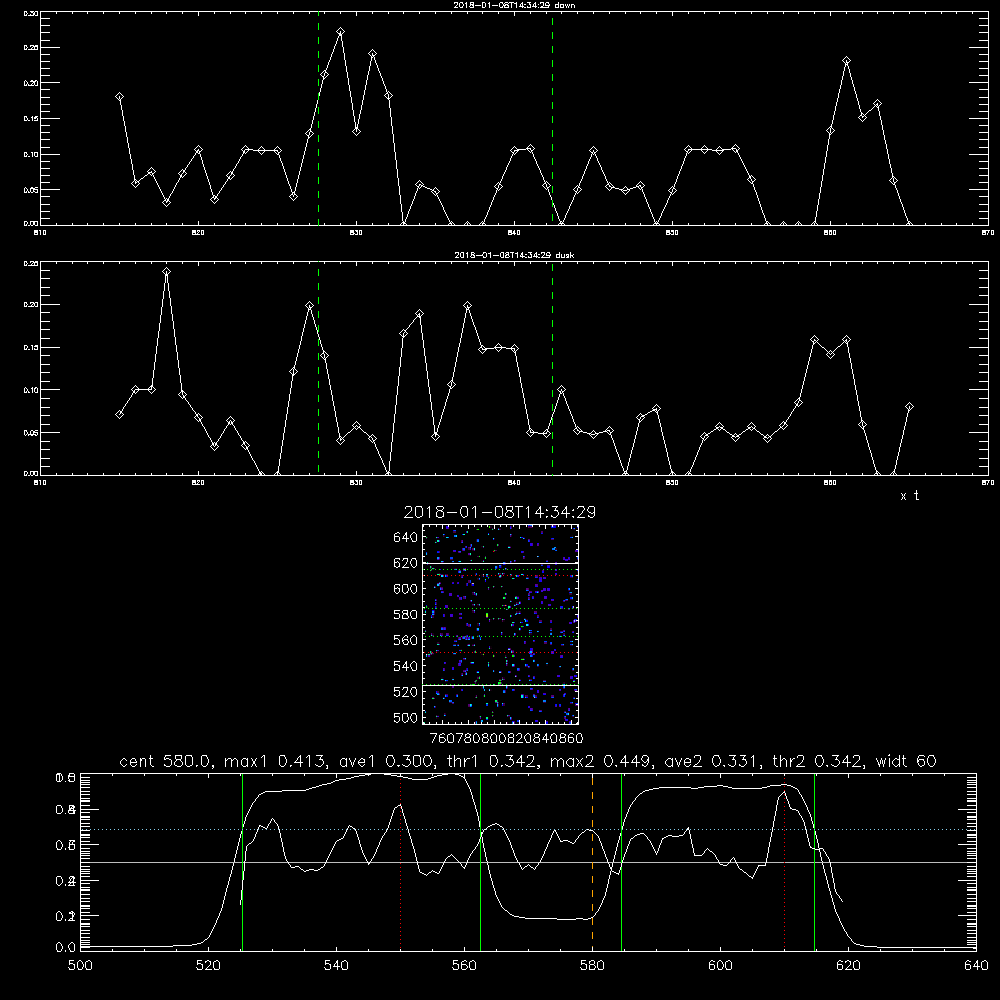Click the 'x t' label below the dusk plot
This screenshot has height=1000, width=1000.
[909, 496]
